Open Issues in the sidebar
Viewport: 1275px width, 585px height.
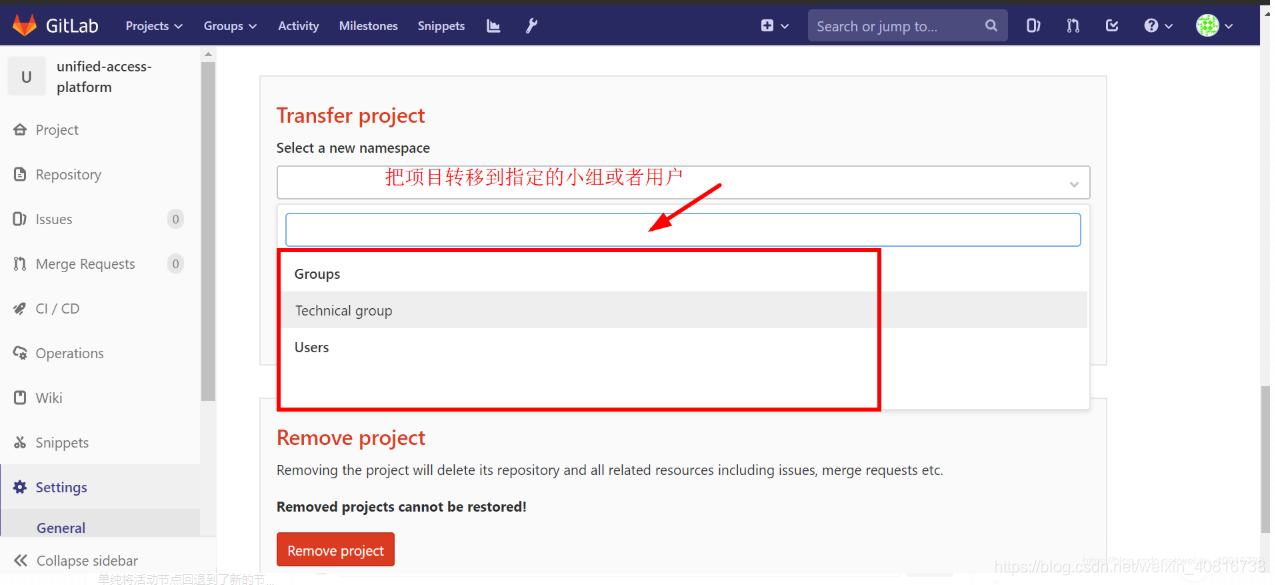pos(54,219)
